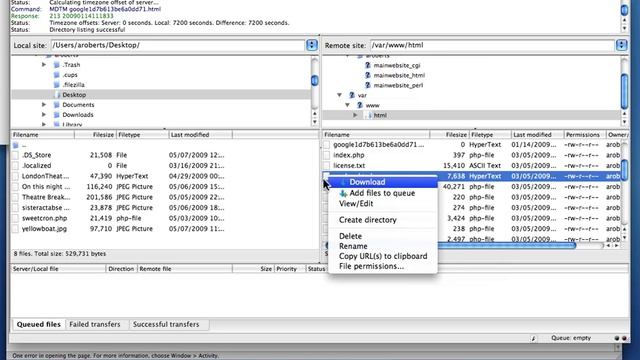Viewport: 640px width, 360px height.
Task: Select html folder in remote tree
Action: 380,116
